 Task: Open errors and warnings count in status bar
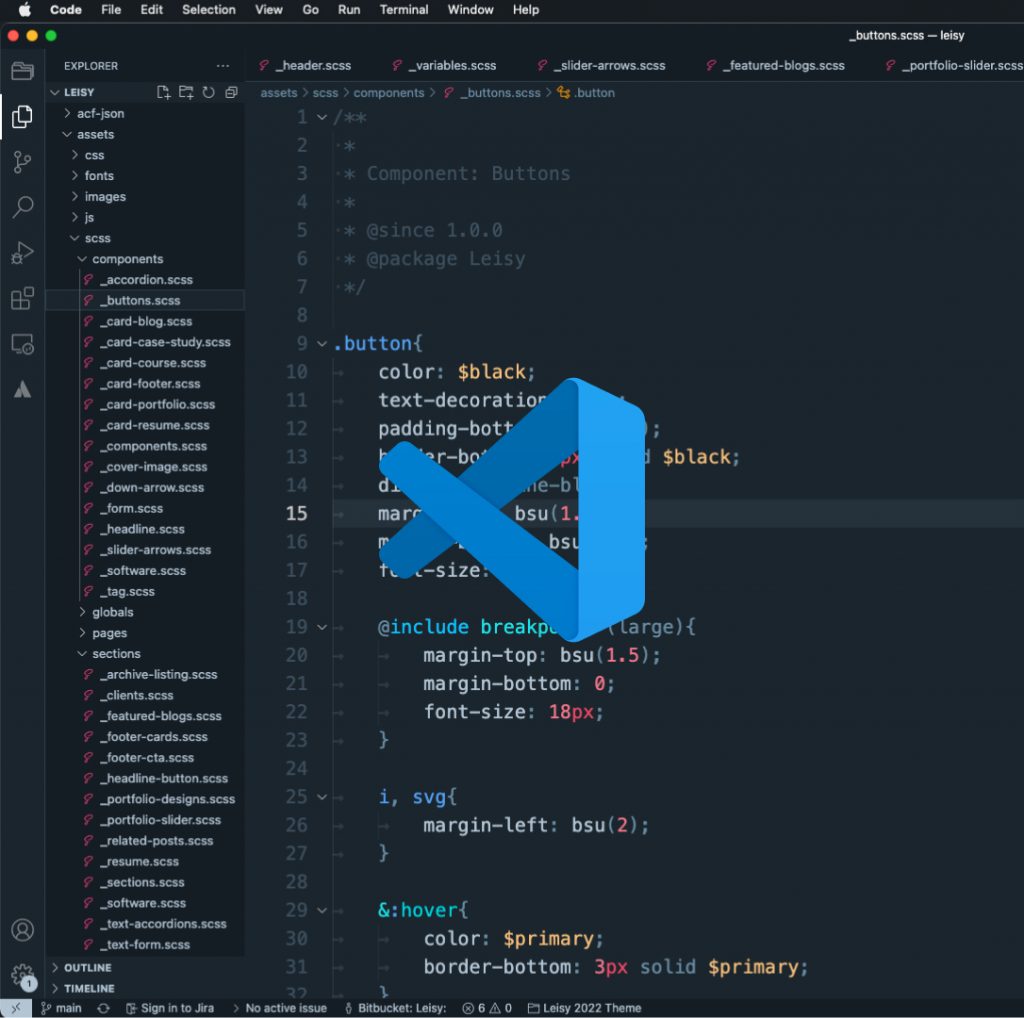(487, 1008)
